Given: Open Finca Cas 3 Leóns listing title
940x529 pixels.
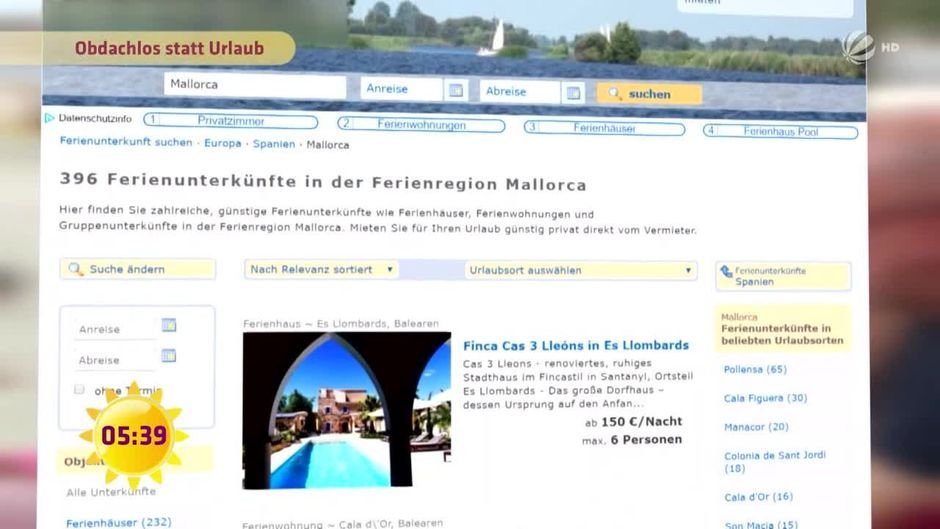Looking at the screenshot, I should [575, 345].
